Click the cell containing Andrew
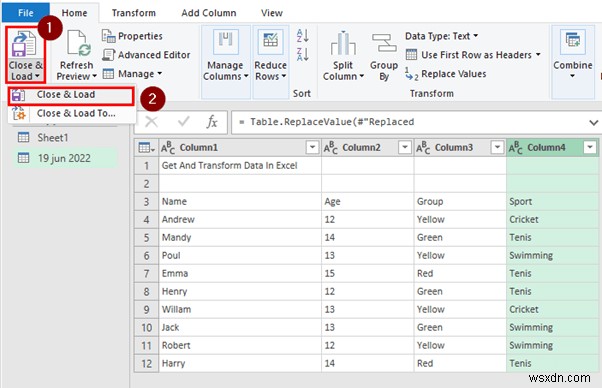Image resolution: width=602 pixels, height=388 pixels. coord(240,220)
